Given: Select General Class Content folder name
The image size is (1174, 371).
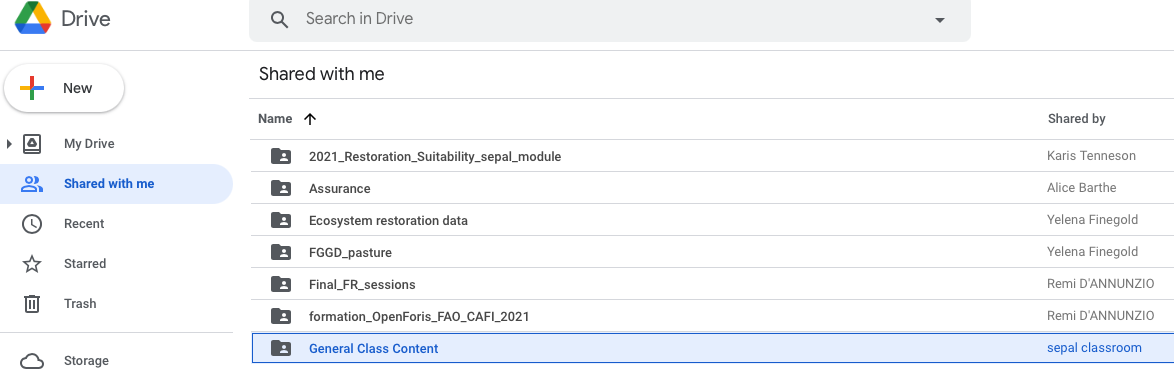Looking at the screenshot, I should click(374, 349).
